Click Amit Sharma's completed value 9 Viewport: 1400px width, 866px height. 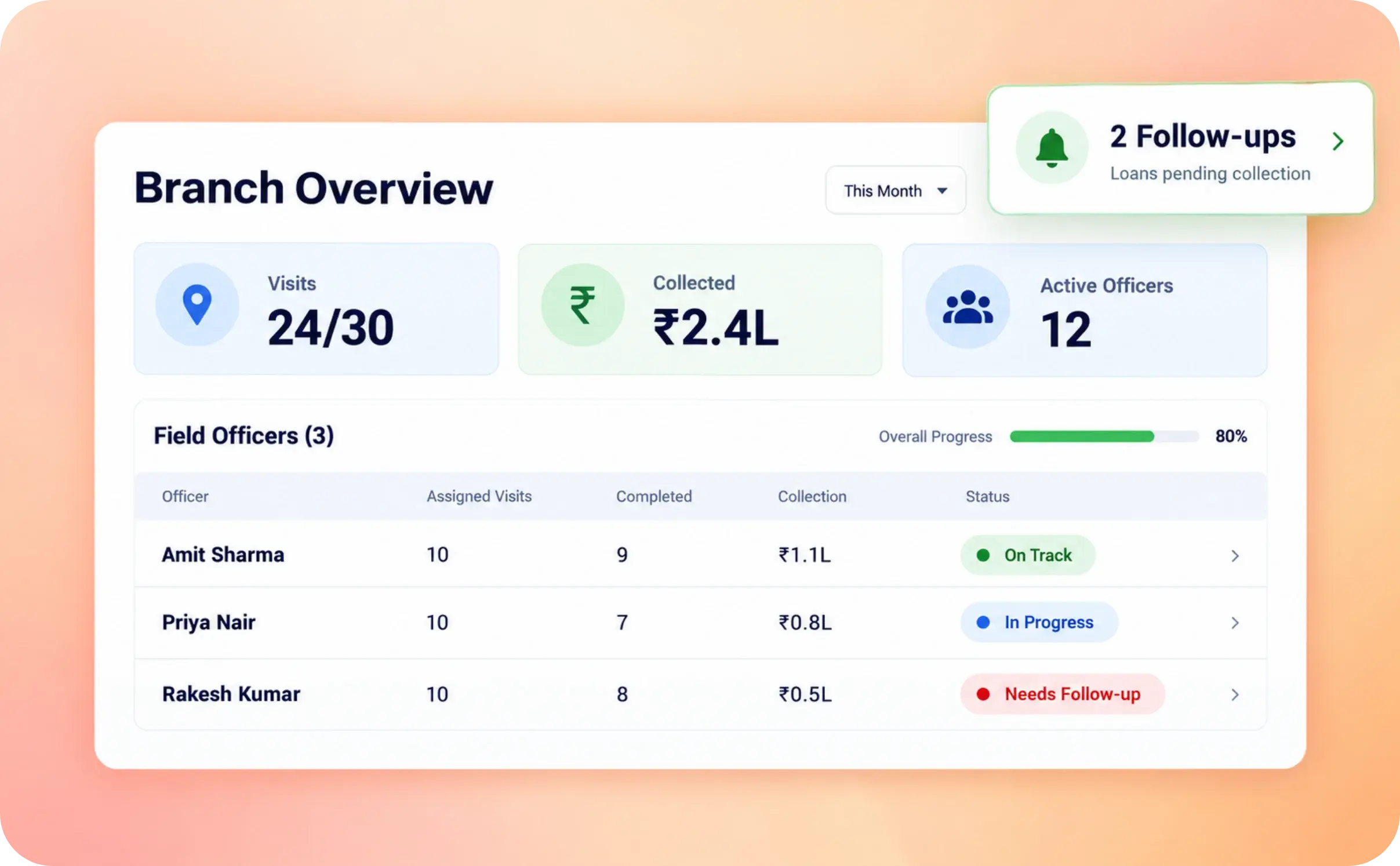coord(622,555)
